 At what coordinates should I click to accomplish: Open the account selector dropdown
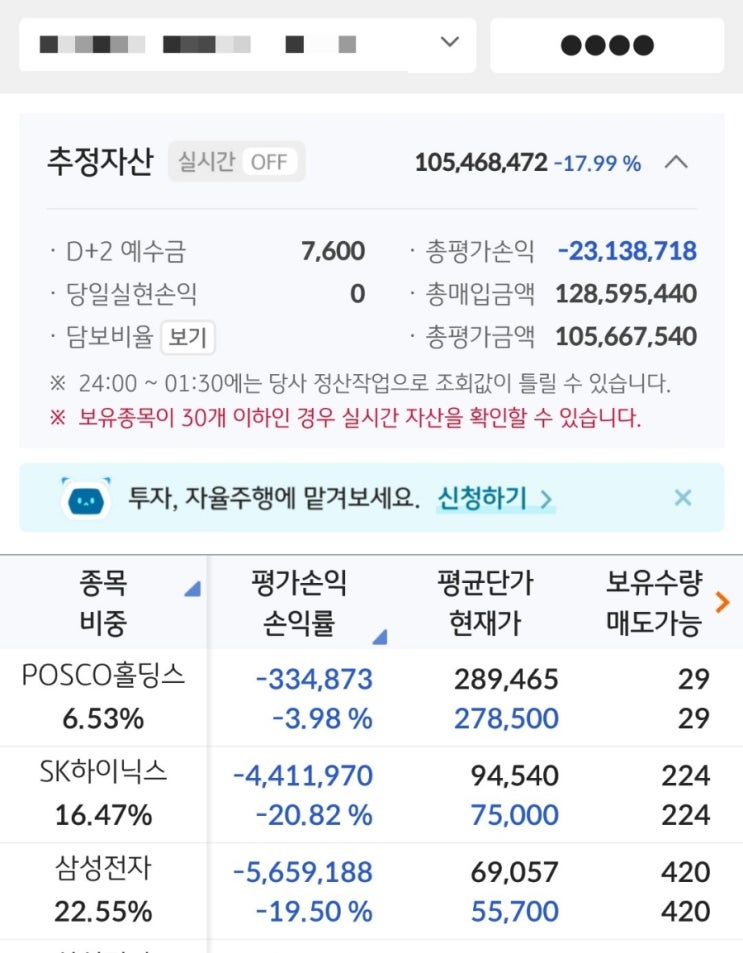(x=247, y=45)
